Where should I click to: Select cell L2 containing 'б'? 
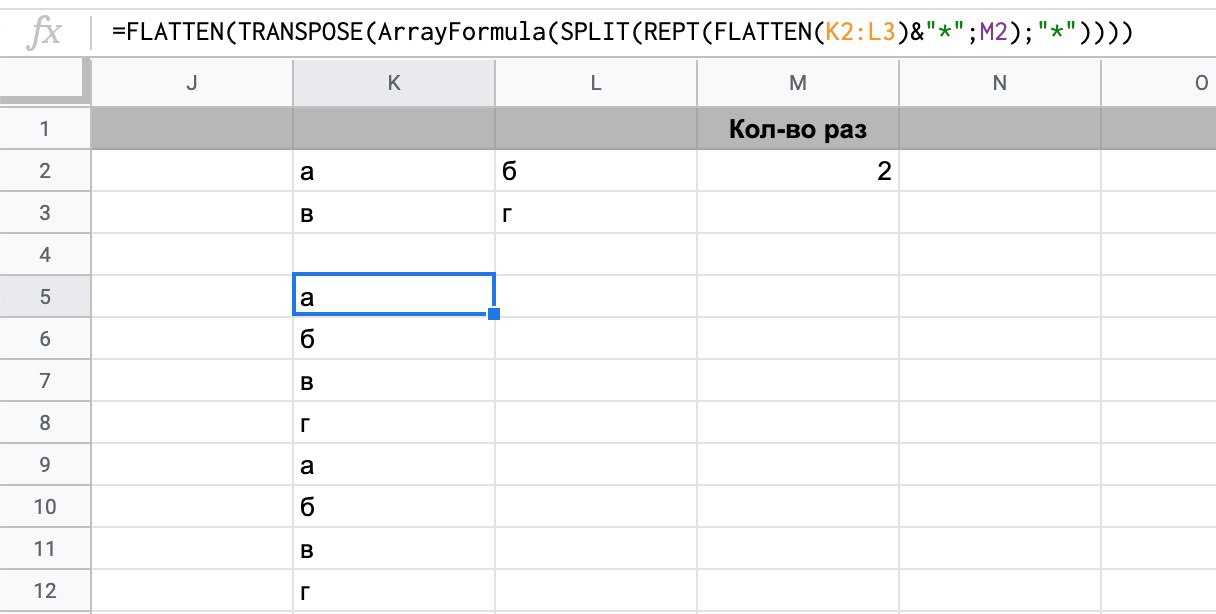[596, 172]
